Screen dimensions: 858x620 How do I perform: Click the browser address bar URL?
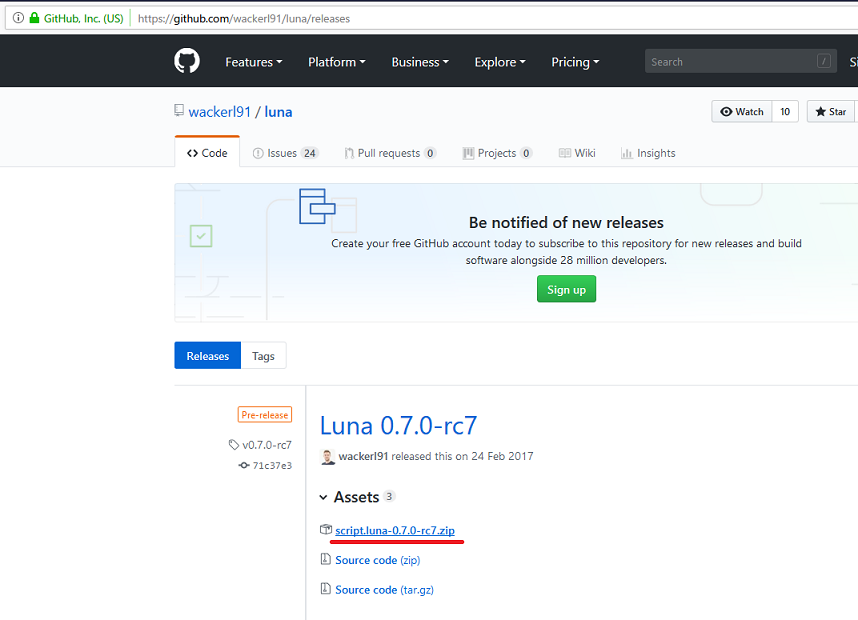pos(244,18)
